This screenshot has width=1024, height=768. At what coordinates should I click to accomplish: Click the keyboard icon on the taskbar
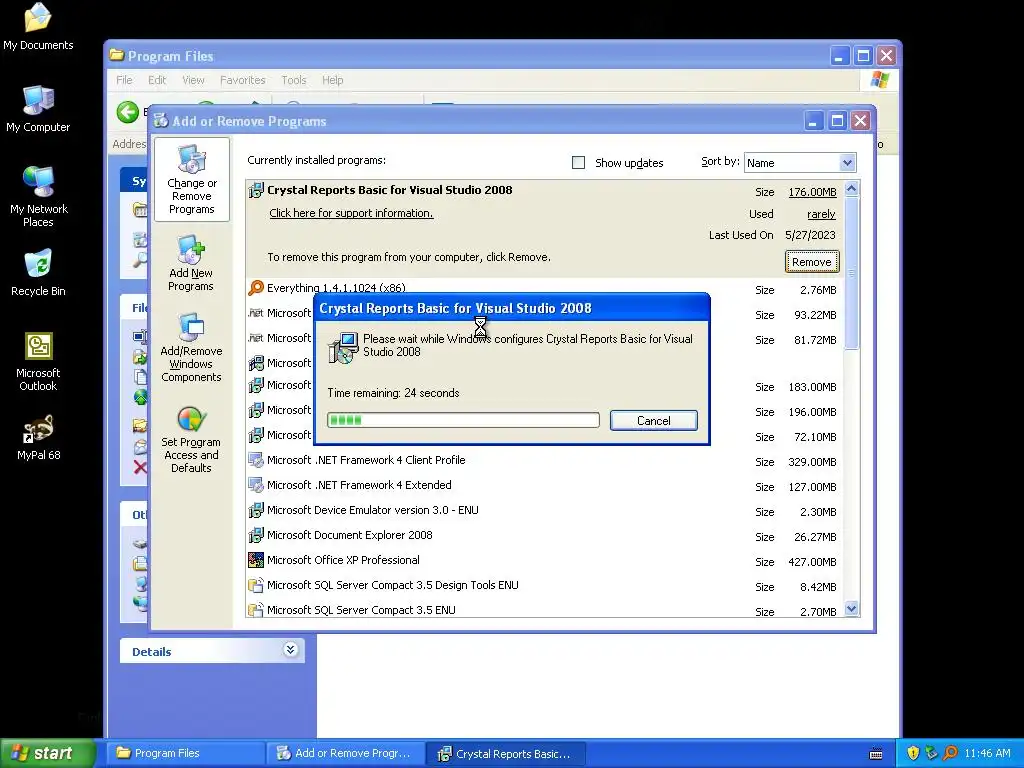tap(876, 754)
